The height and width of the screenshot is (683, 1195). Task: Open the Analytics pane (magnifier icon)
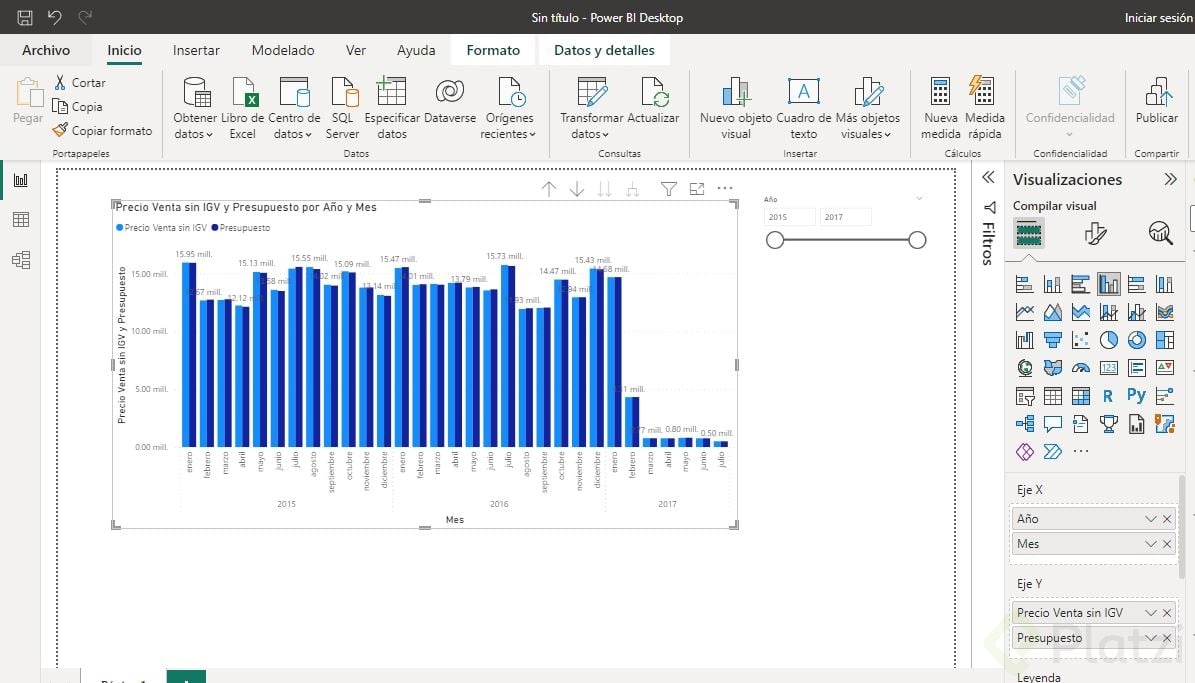pos(1160,233)
